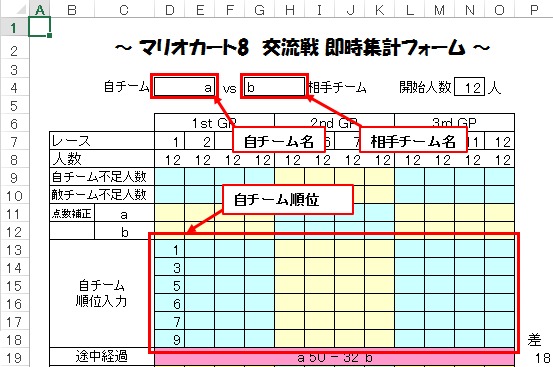The height and width of the screenshot is (367, 553).
Task: Click the 自チーム不足人数 label cell
Action: click(102, 177)
